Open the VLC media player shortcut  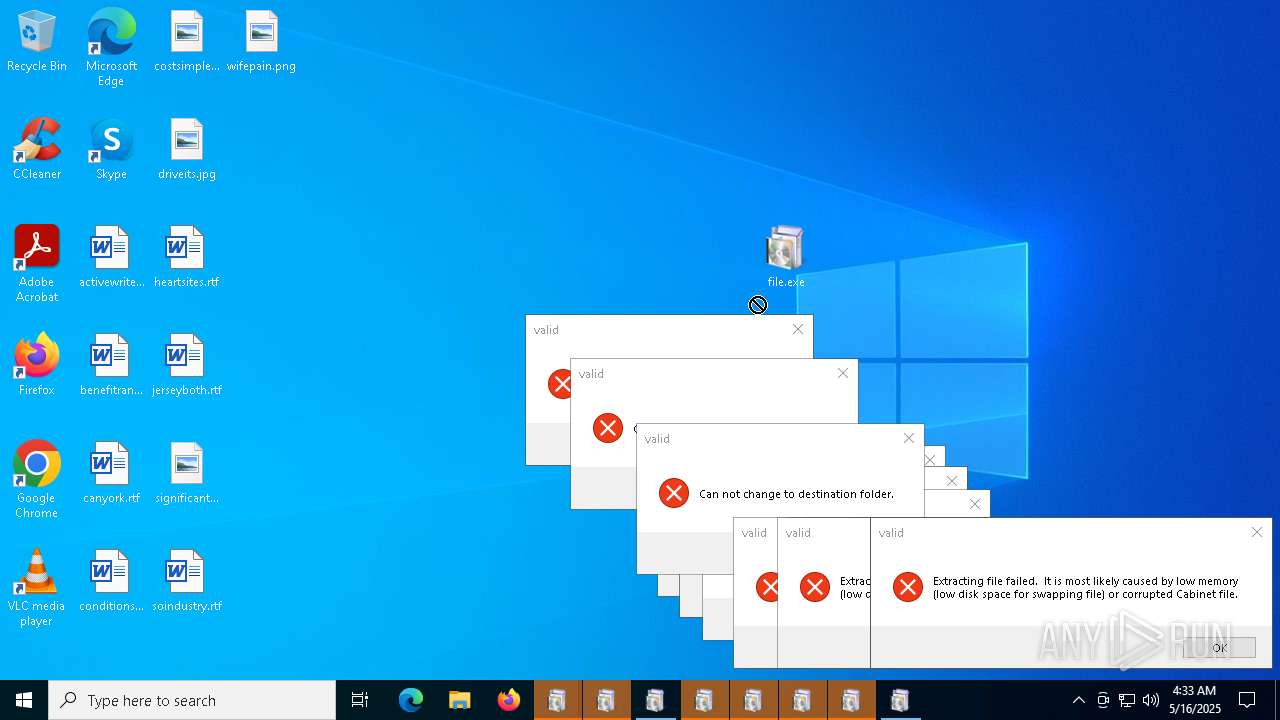pyautogui.click(x=37, y=588)
